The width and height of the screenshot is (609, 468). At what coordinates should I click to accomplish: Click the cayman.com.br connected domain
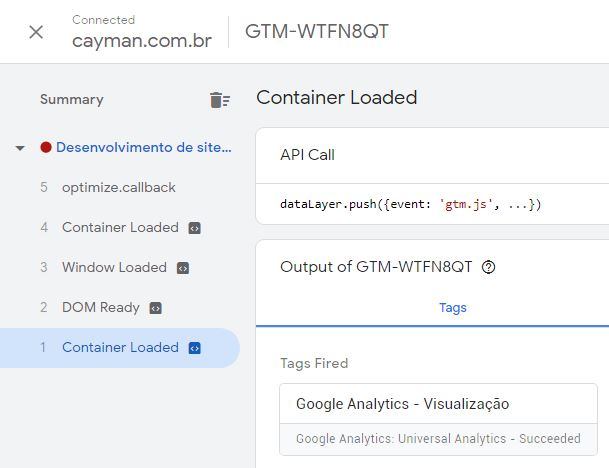[142, 40]
